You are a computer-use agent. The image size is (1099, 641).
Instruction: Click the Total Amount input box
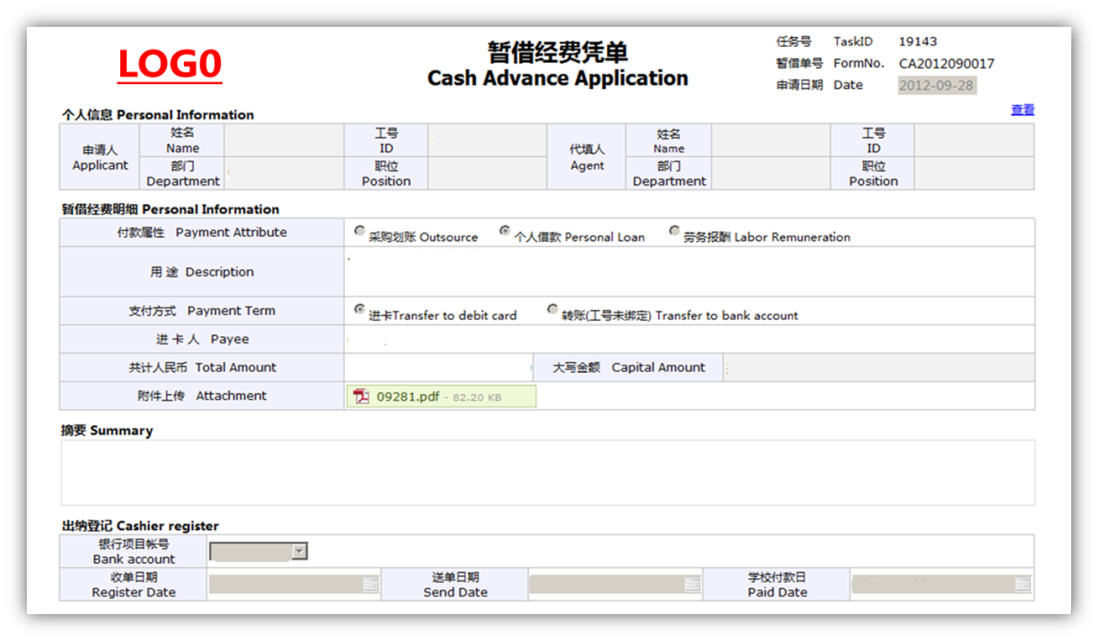(437, 368)
